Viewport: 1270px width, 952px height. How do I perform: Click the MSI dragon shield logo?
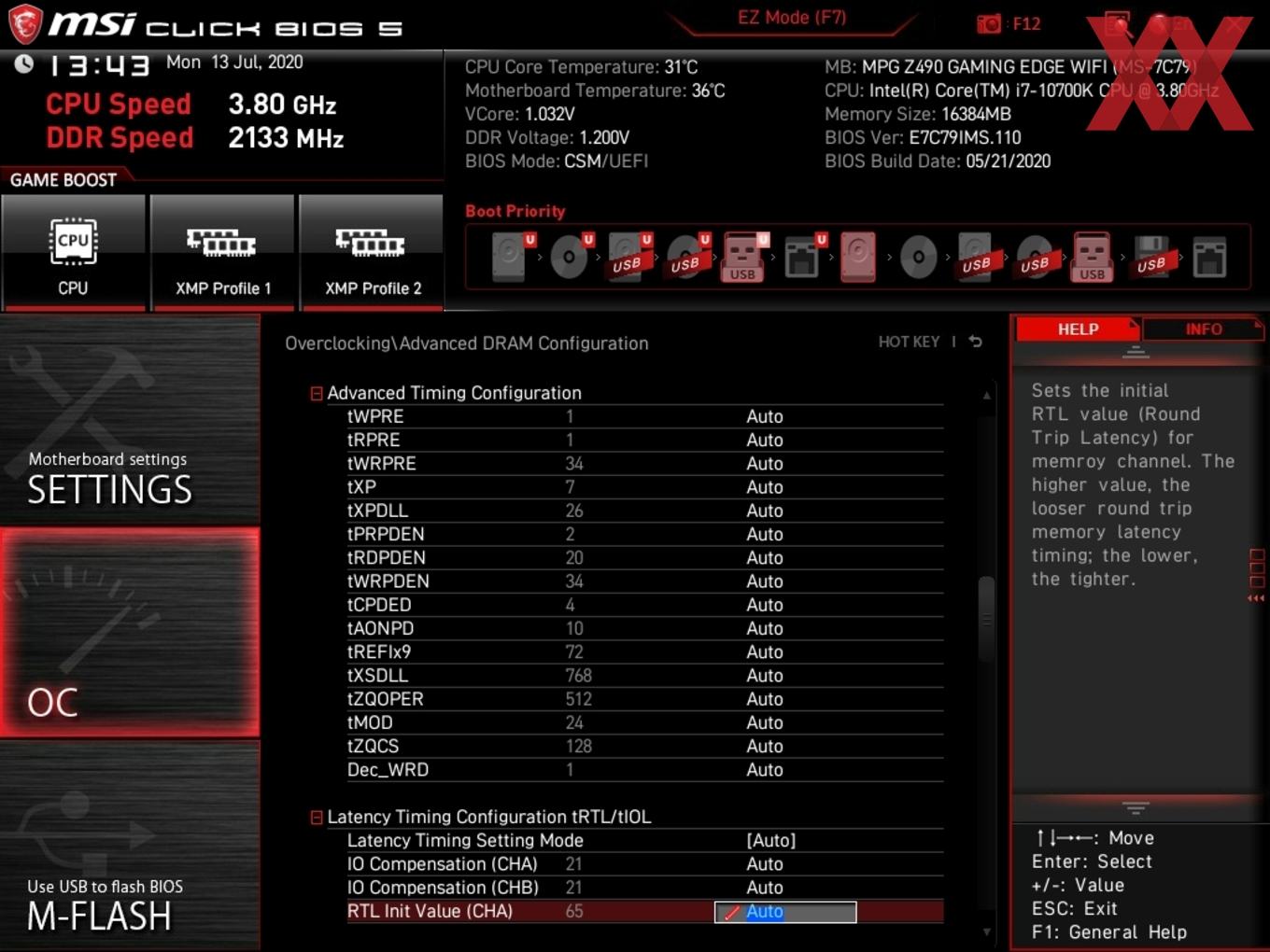(25, 24)
